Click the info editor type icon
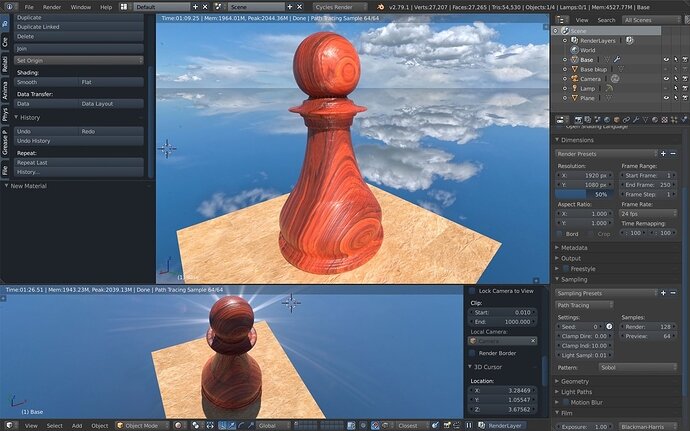This screenshot has width=690, height=431. (10, 7)
